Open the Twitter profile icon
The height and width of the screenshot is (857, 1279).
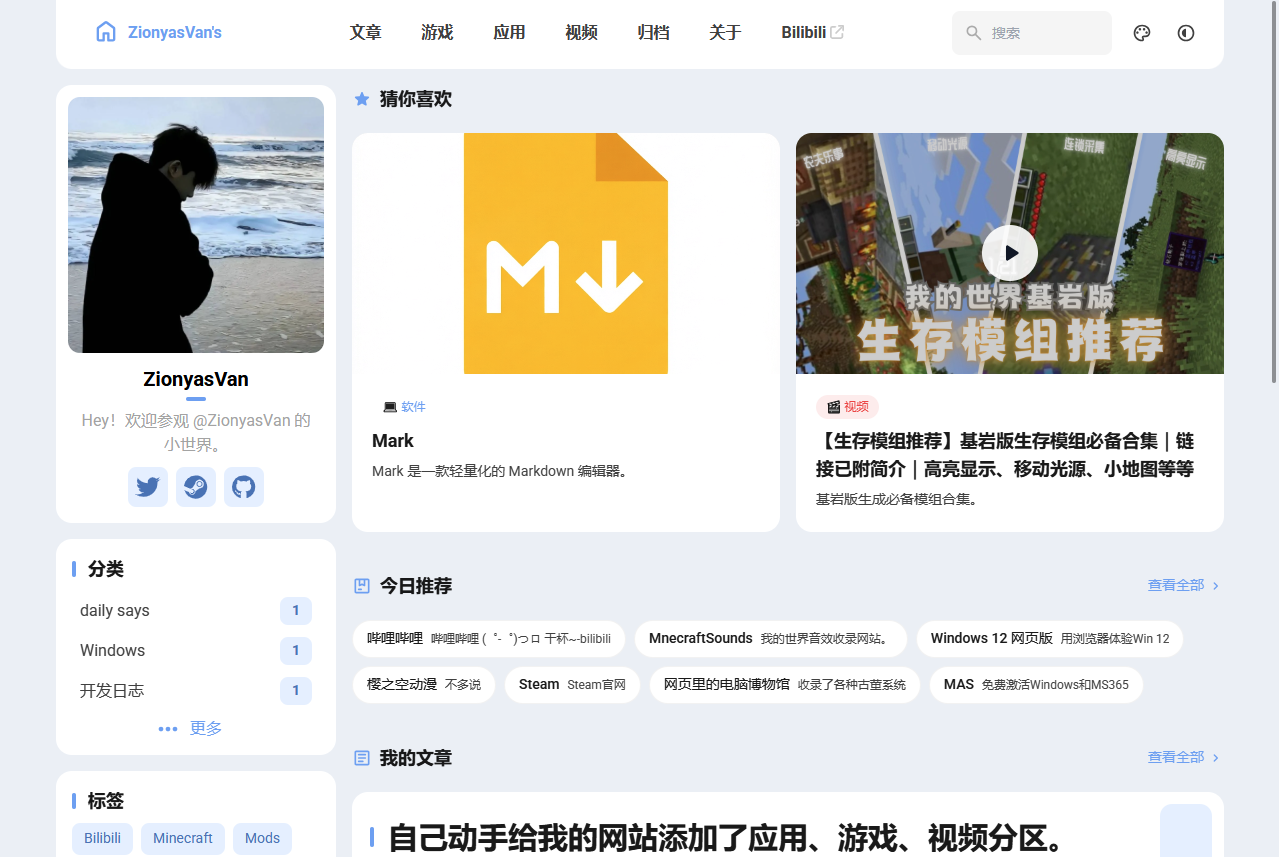click(x=148, y=487)
